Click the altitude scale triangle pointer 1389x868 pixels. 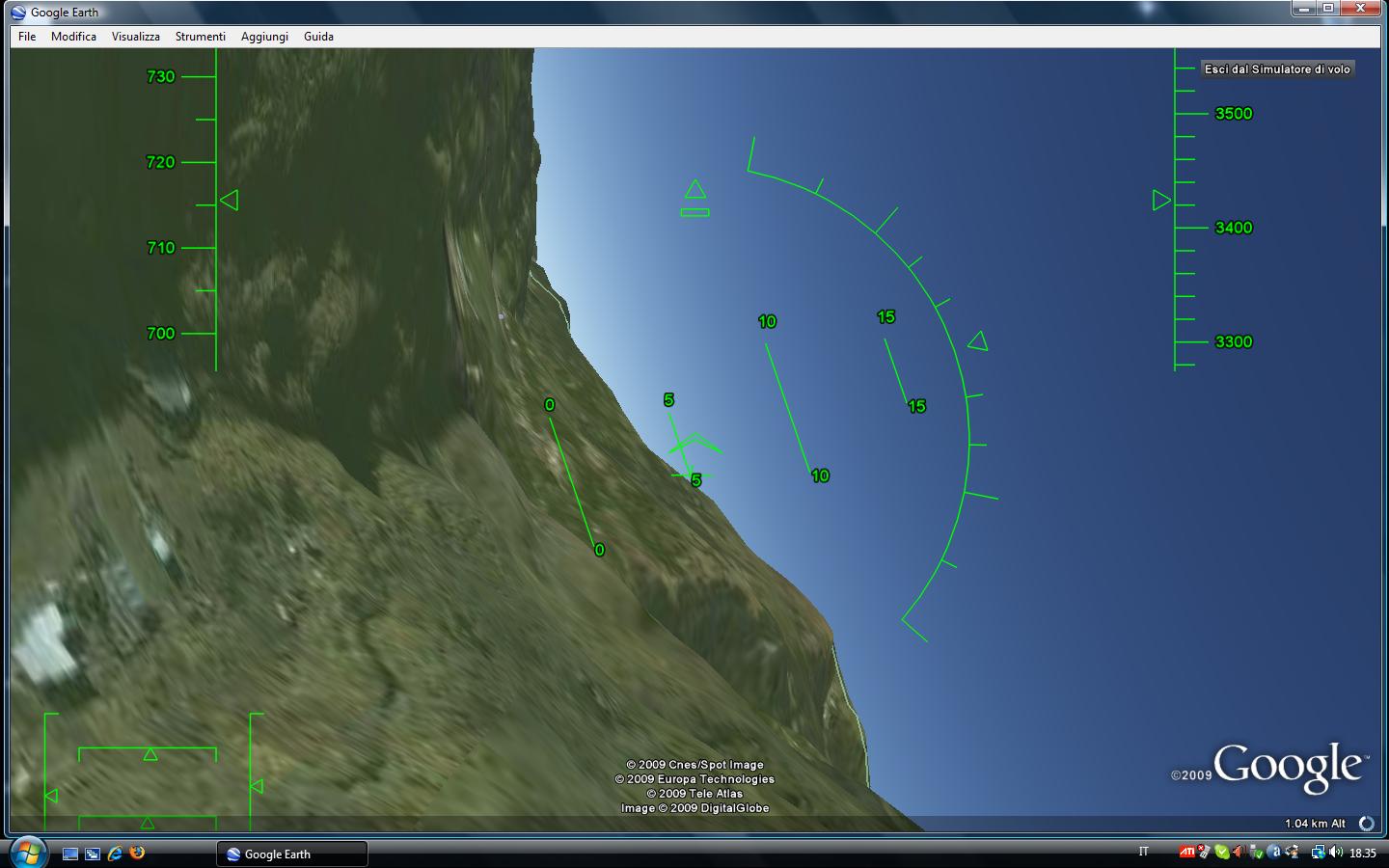[1161, 201]
